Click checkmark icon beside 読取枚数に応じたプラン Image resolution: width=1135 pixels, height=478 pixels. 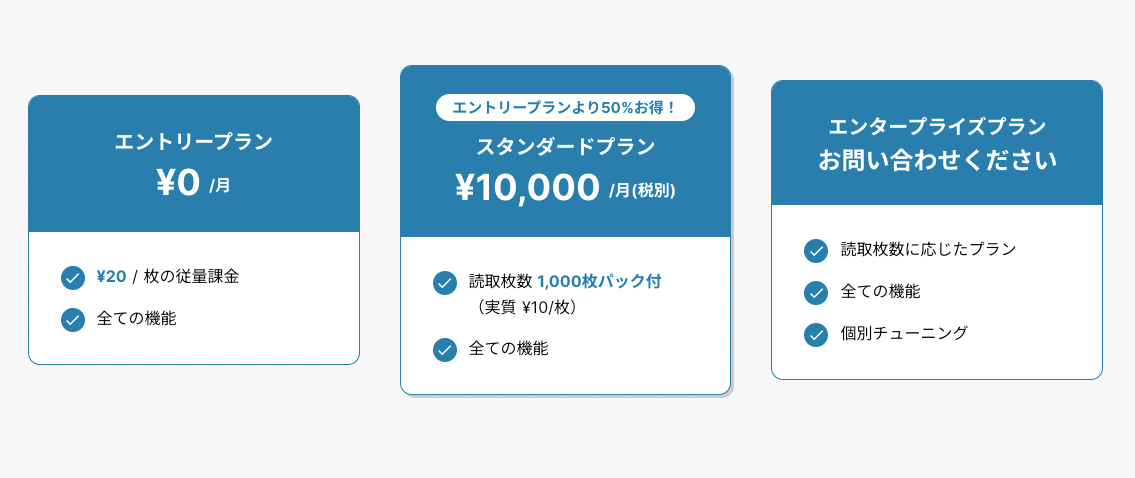[816, 250]
